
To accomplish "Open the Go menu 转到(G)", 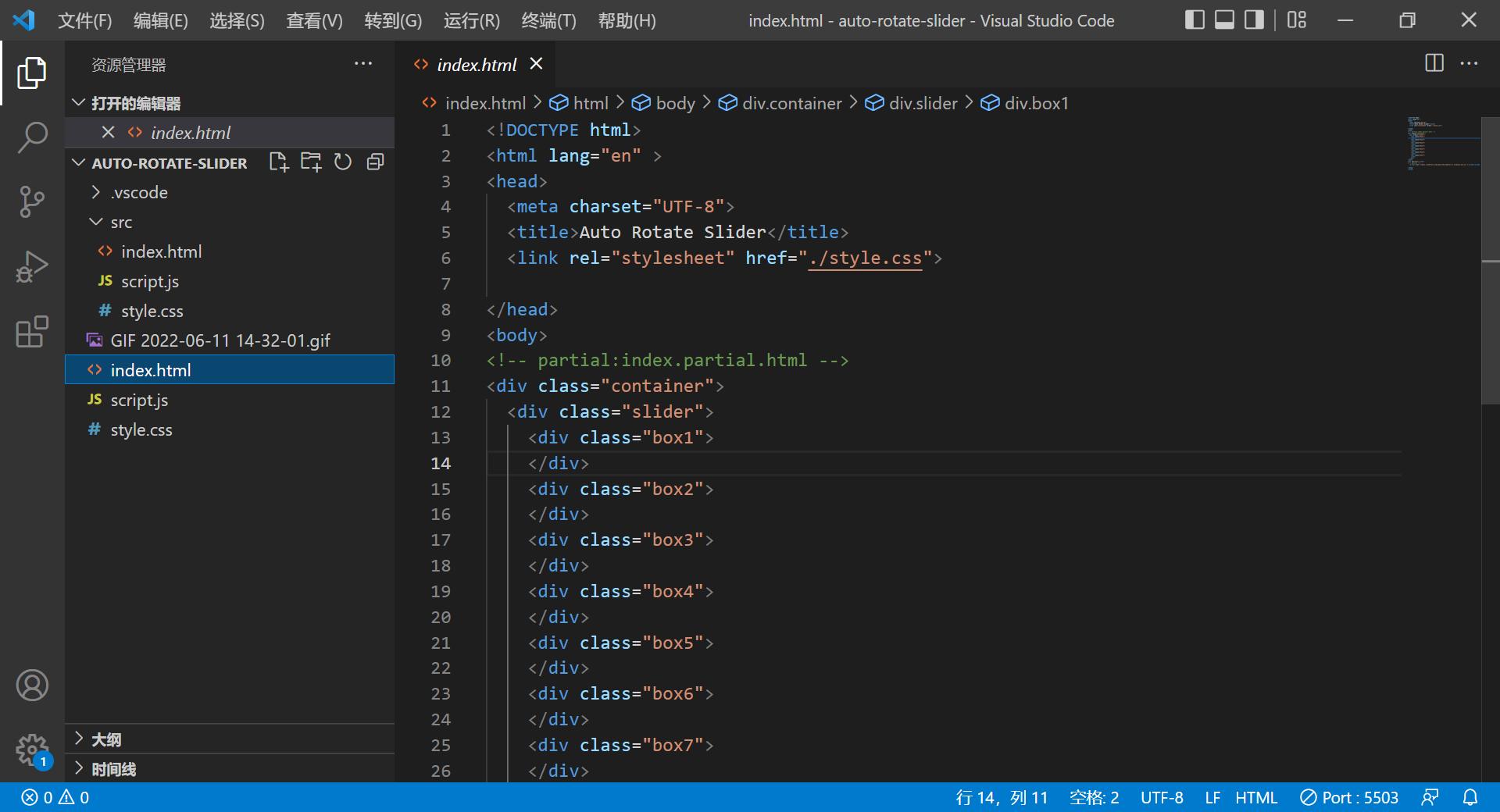I will [x=393, y=20].
